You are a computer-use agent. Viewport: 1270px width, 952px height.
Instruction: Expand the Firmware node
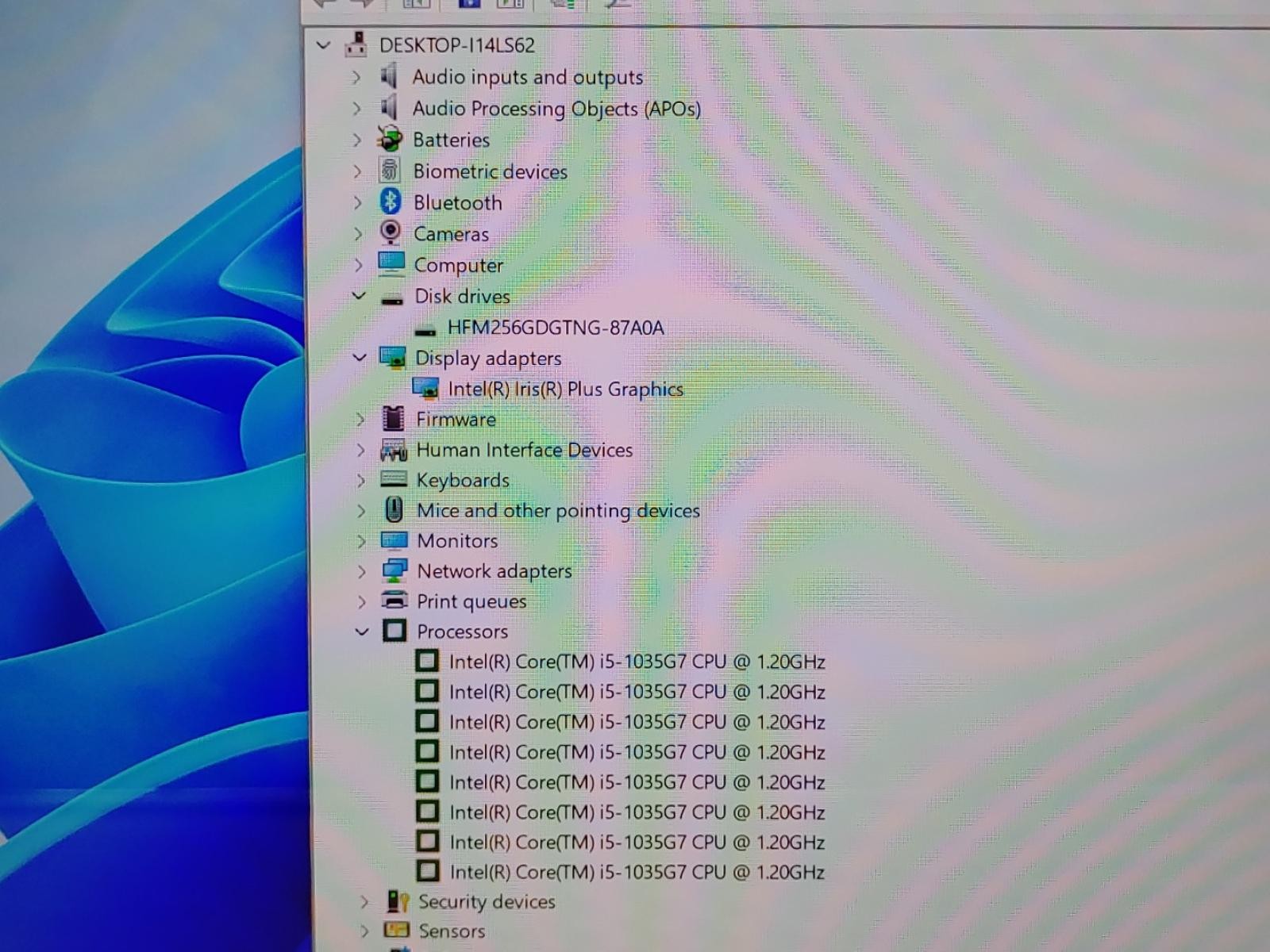point(361,419)
